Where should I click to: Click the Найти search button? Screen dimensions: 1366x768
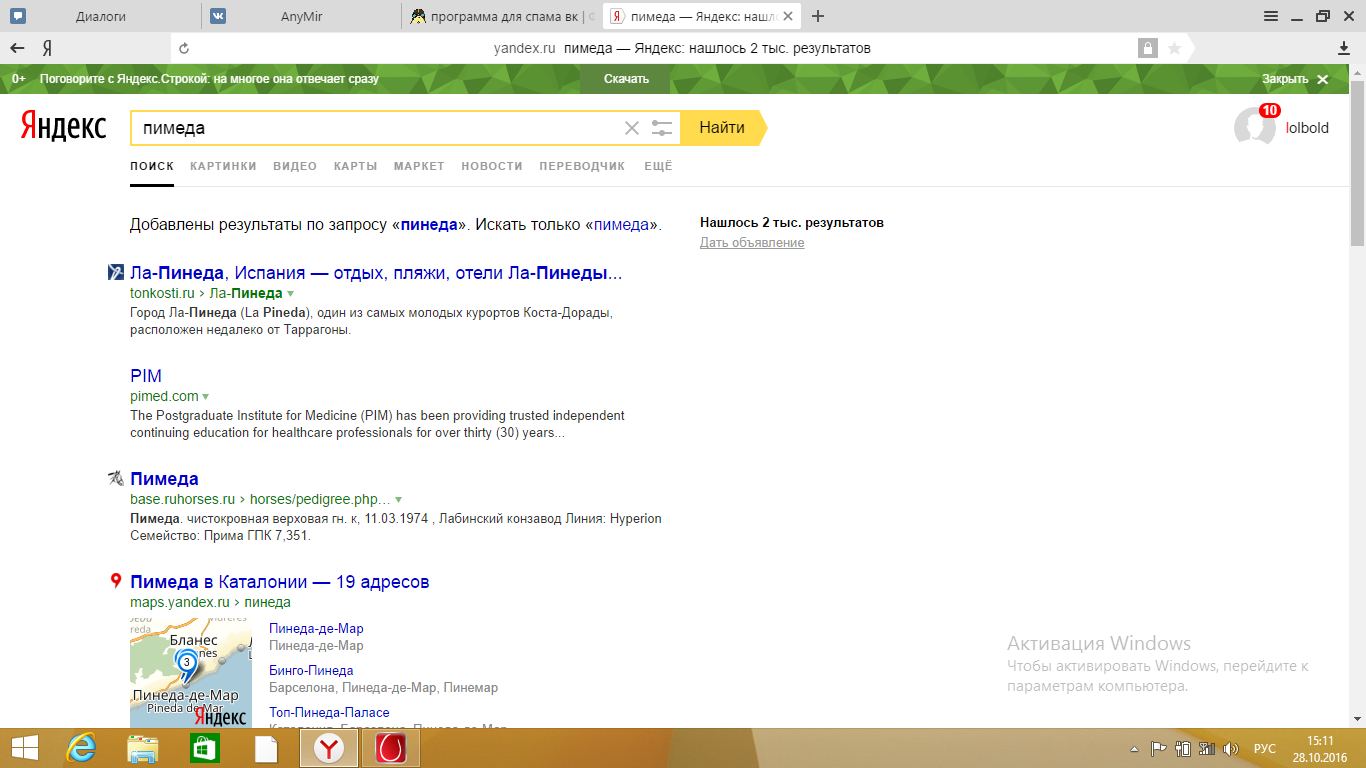(x=722, y=128)
